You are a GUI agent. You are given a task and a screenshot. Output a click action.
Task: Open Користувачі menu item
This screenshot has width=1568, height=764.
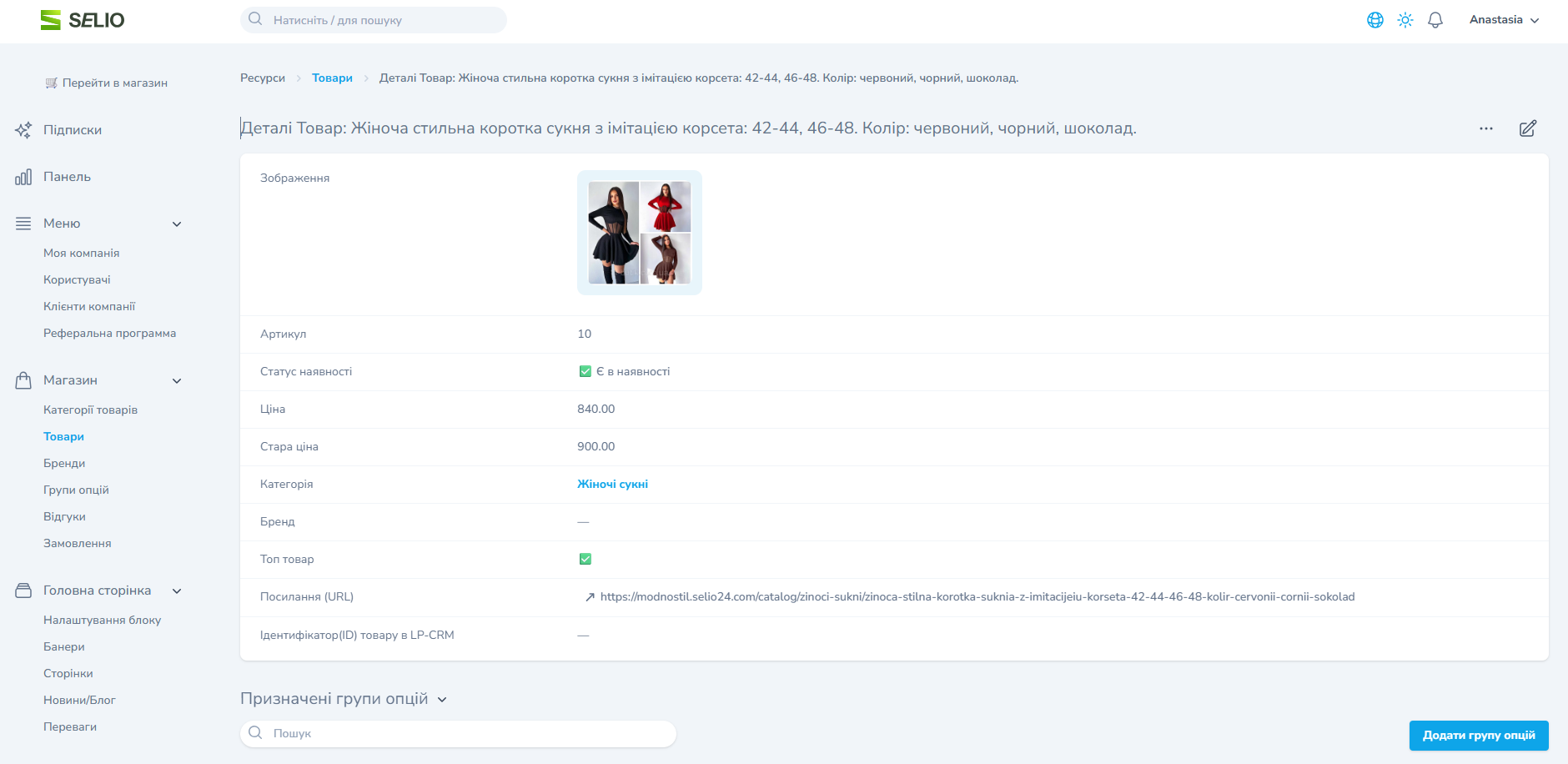[77, 279]
